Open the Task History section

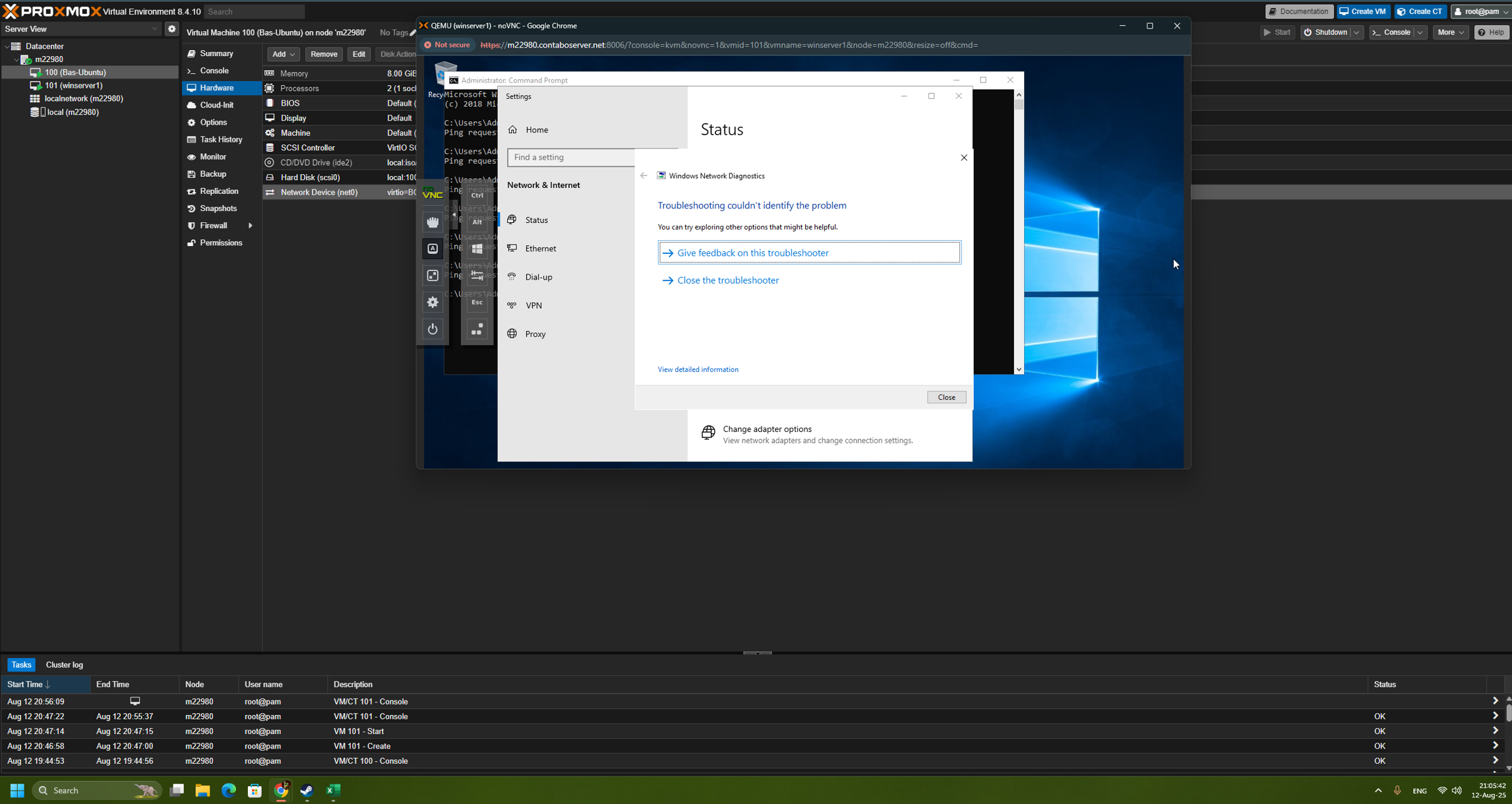(221, 139)
